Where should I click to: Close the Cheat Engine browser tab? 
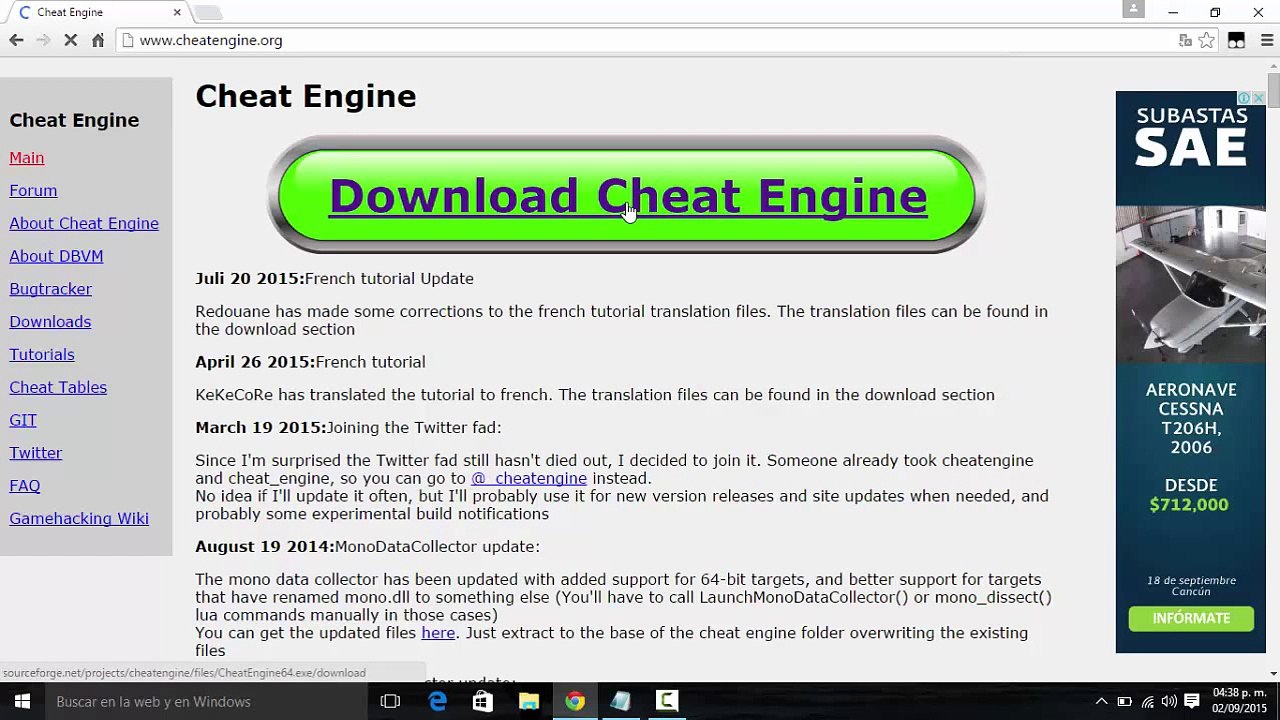pos(177,12)
